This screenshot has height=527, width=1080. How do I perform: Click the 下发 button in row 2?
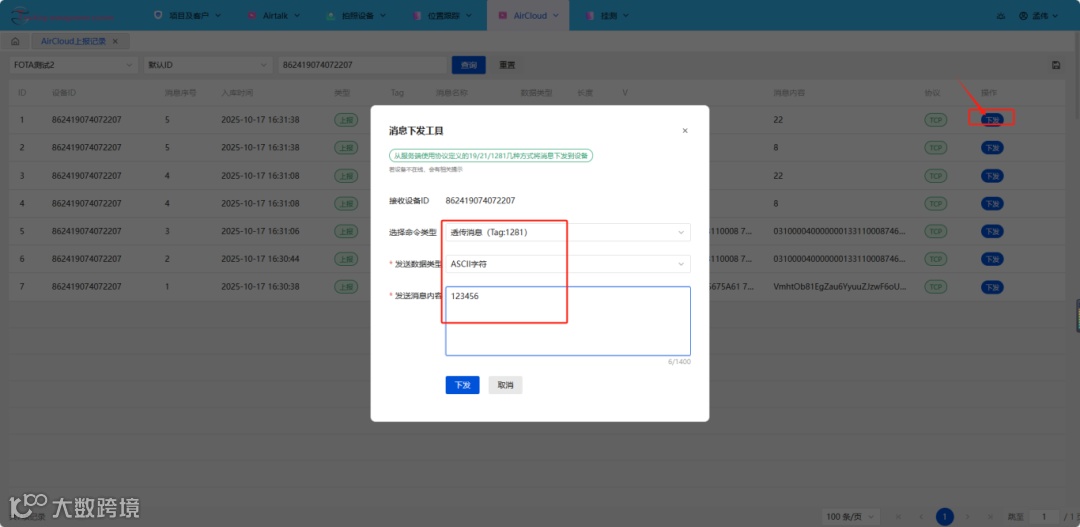tap(992, 147)
